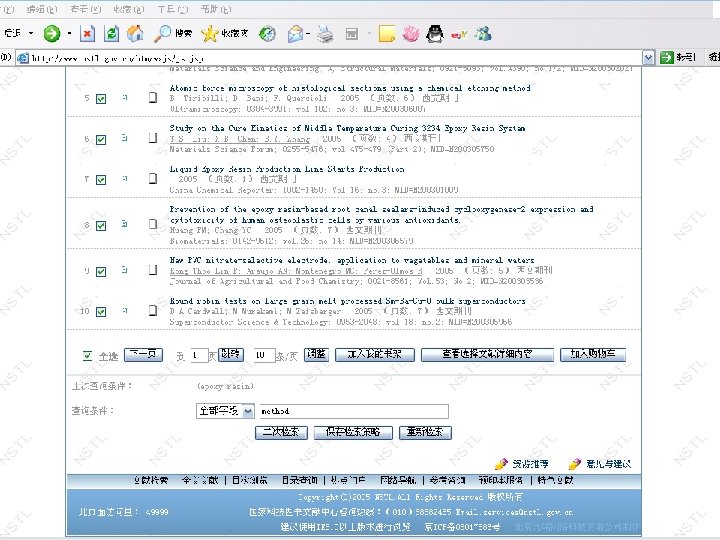Uncheck the green checkbox for result 8

pyautogui.click(x=101, y=225)
